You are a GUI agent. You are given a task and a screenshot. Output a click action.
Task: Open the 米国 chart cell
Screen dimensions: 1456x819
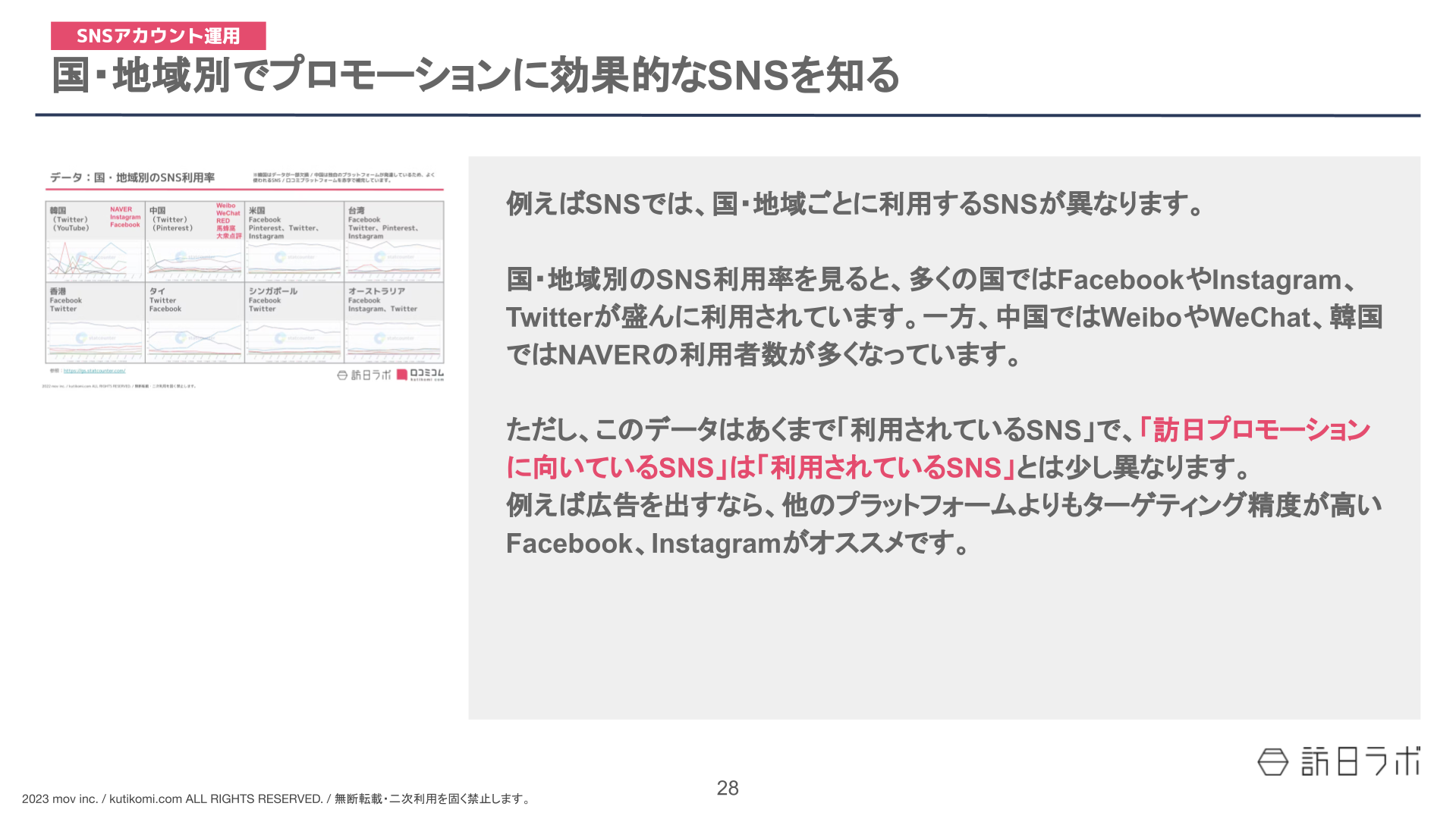pos(294,241)
